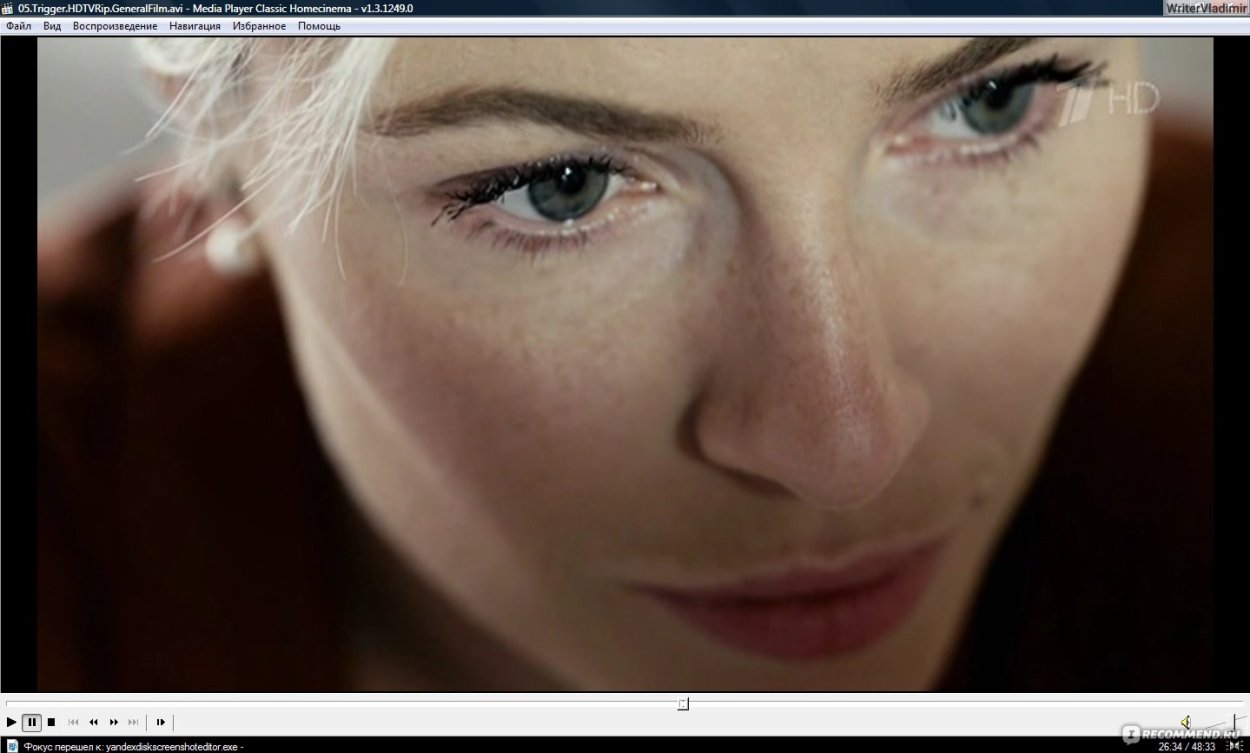Mute audio via the speaker icon
The image size is (1250, 753).
pyautogui.click(x=1186, y=722)
